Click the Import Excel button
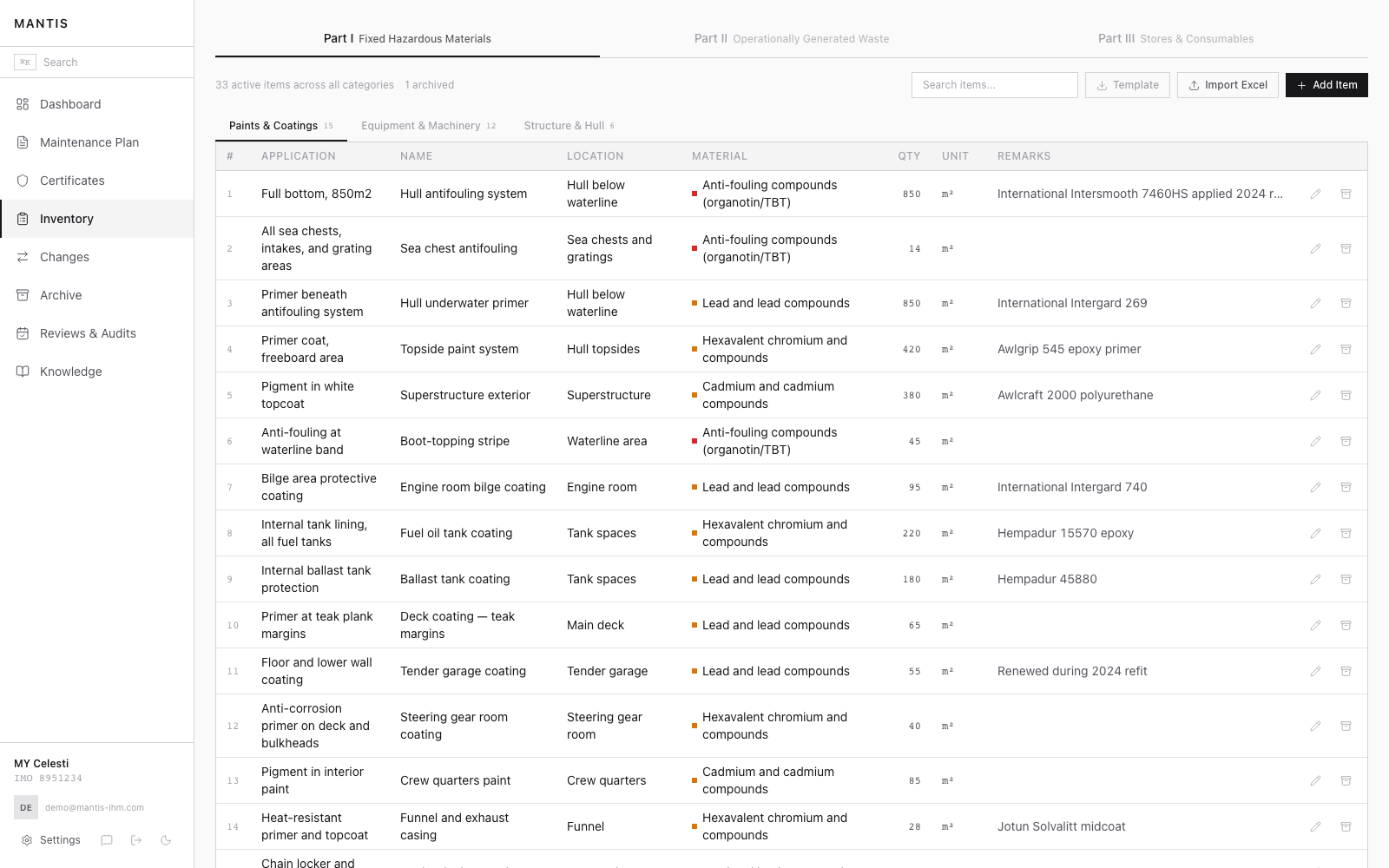1389x868 pixels. pyautogui.click(x=1228, y=85)
